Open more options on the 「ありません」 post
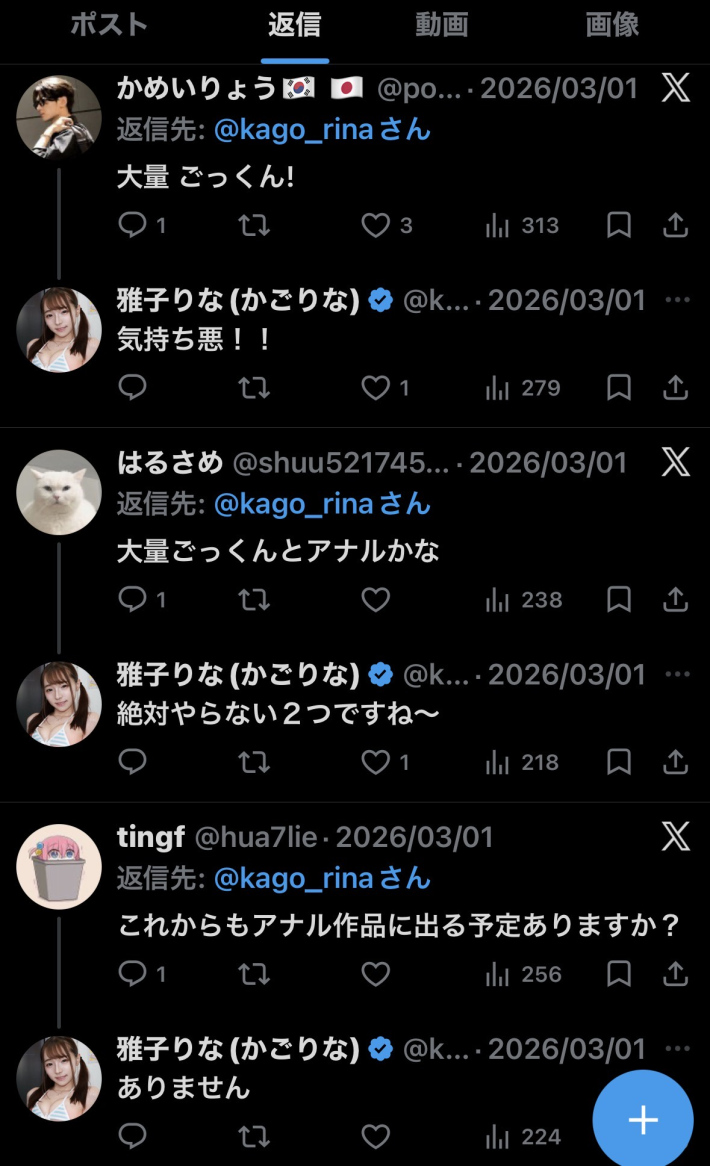This screenshot has width=710, height=1166. (680, 1049)
